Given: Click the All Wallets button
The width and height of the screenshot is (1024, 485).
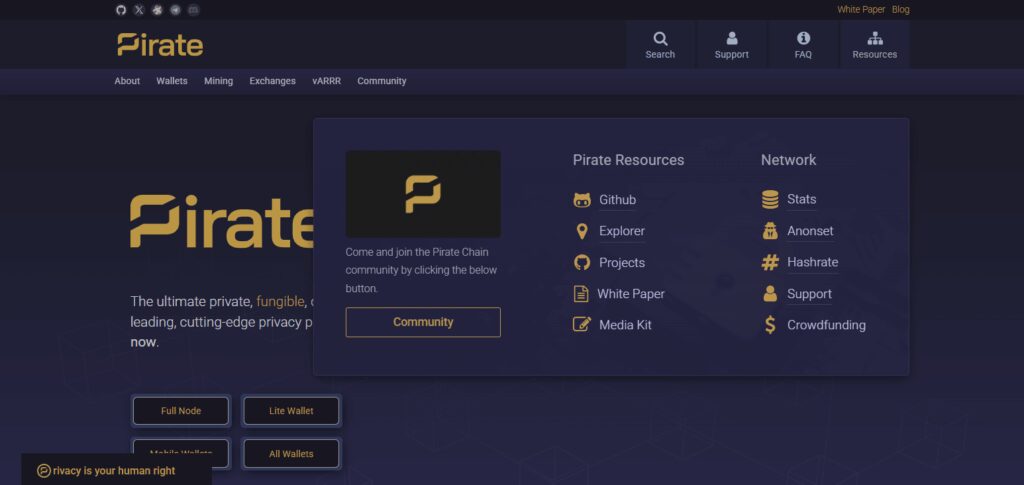Looking at the screenshot, I should click(x=291, y=454).
